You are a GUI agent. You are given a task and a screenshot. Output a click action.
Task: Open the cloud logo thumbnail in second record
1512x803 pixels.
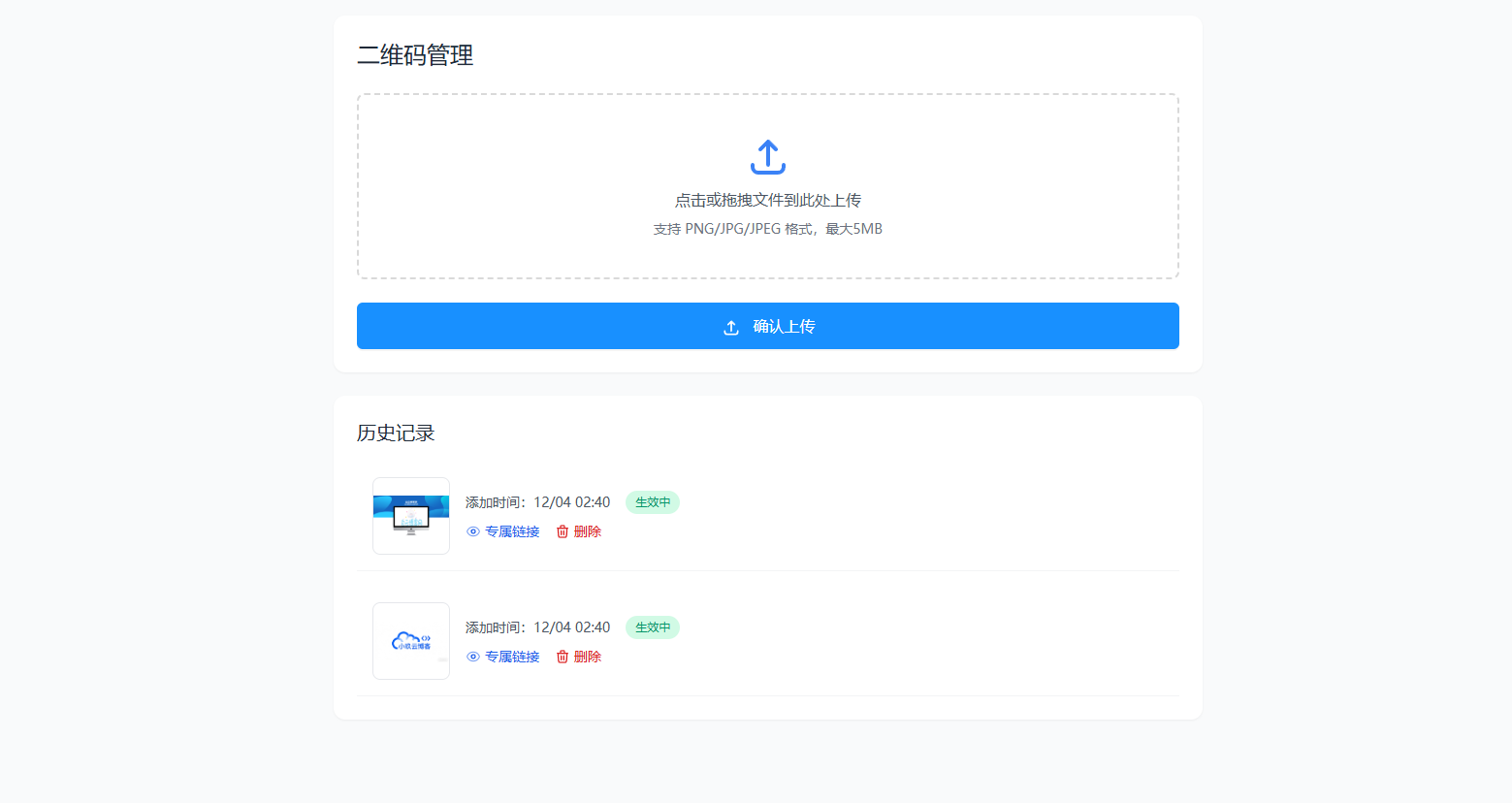click(411, 641)
